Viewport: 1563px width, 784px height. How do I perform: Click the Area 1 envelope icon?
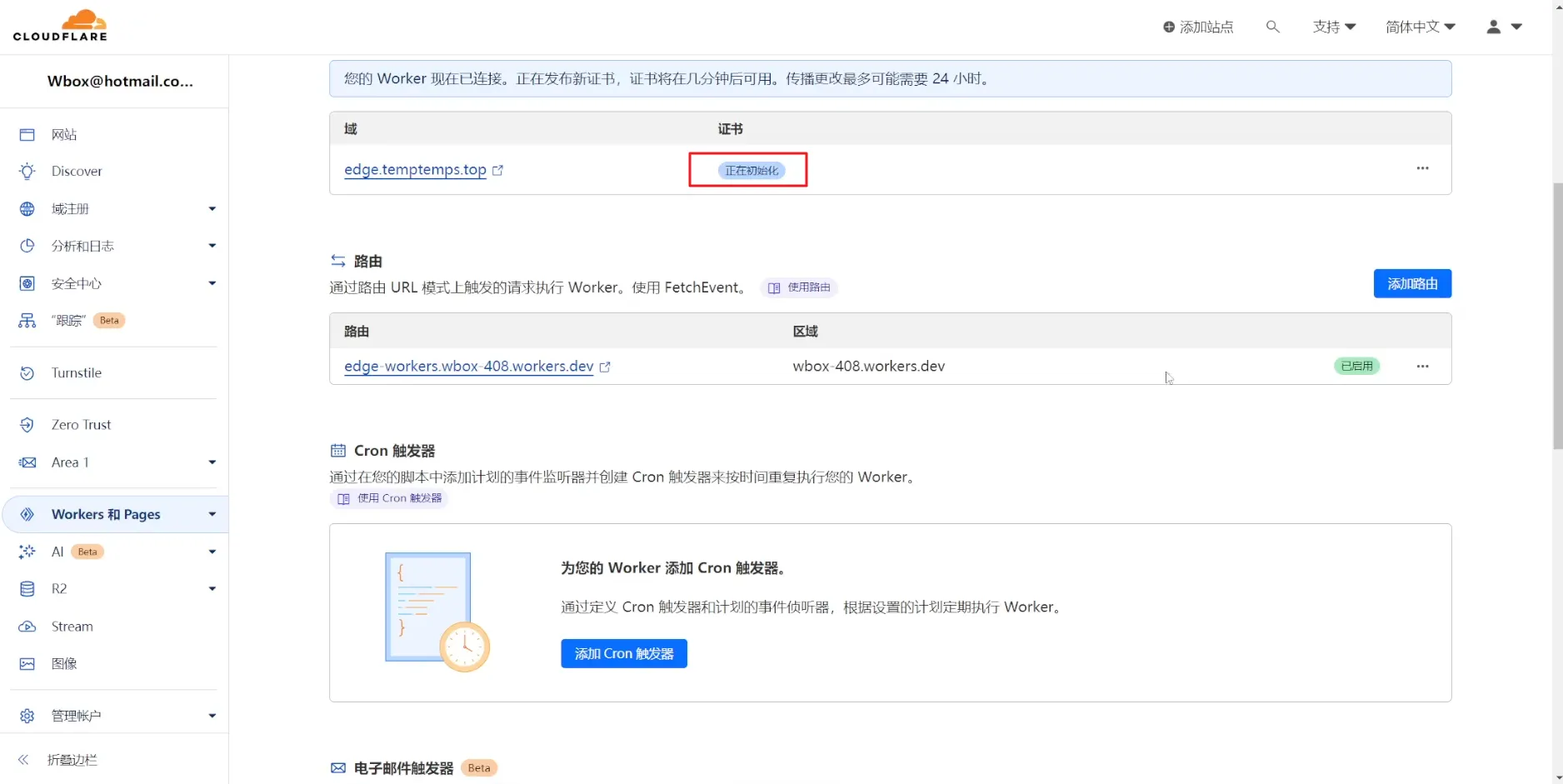(x=27, y=462)
